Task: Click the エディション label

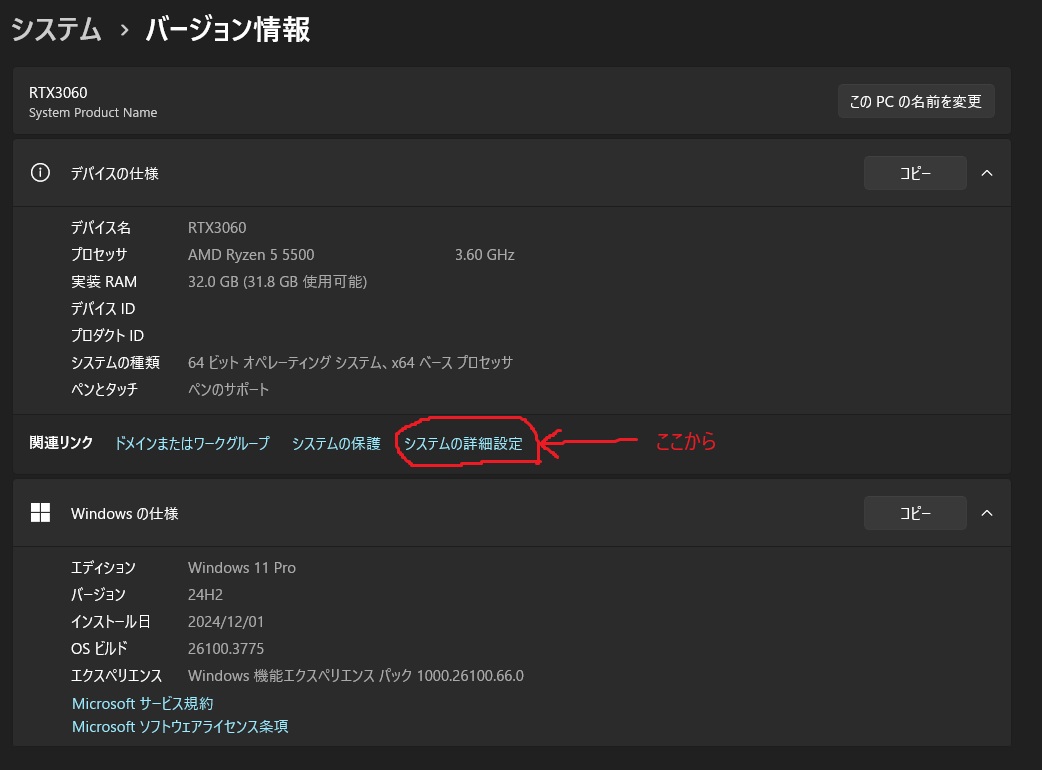Action: coord(103,567)
